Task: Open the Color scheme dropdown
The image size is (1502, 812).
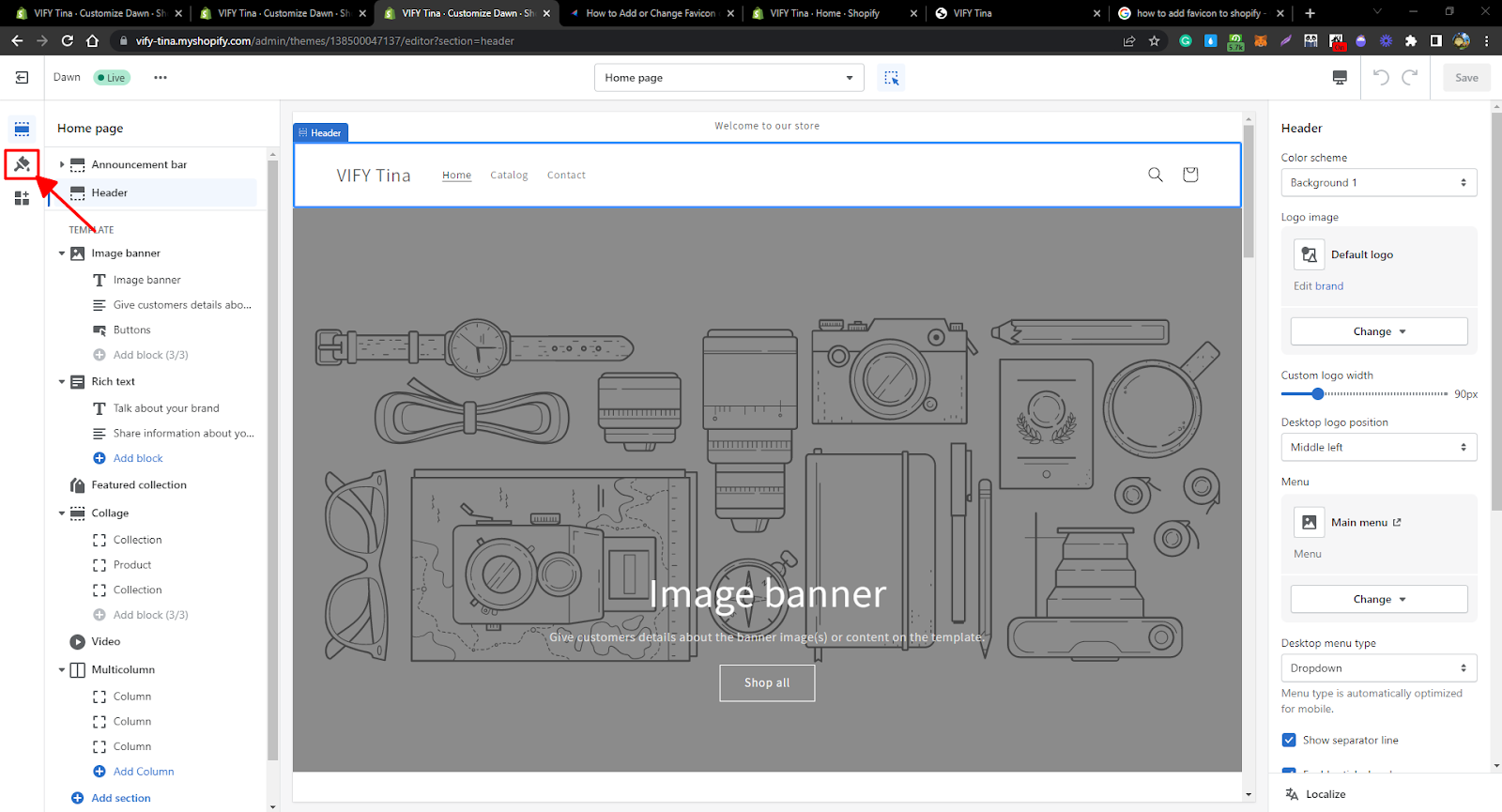Action: (1378, 183)
